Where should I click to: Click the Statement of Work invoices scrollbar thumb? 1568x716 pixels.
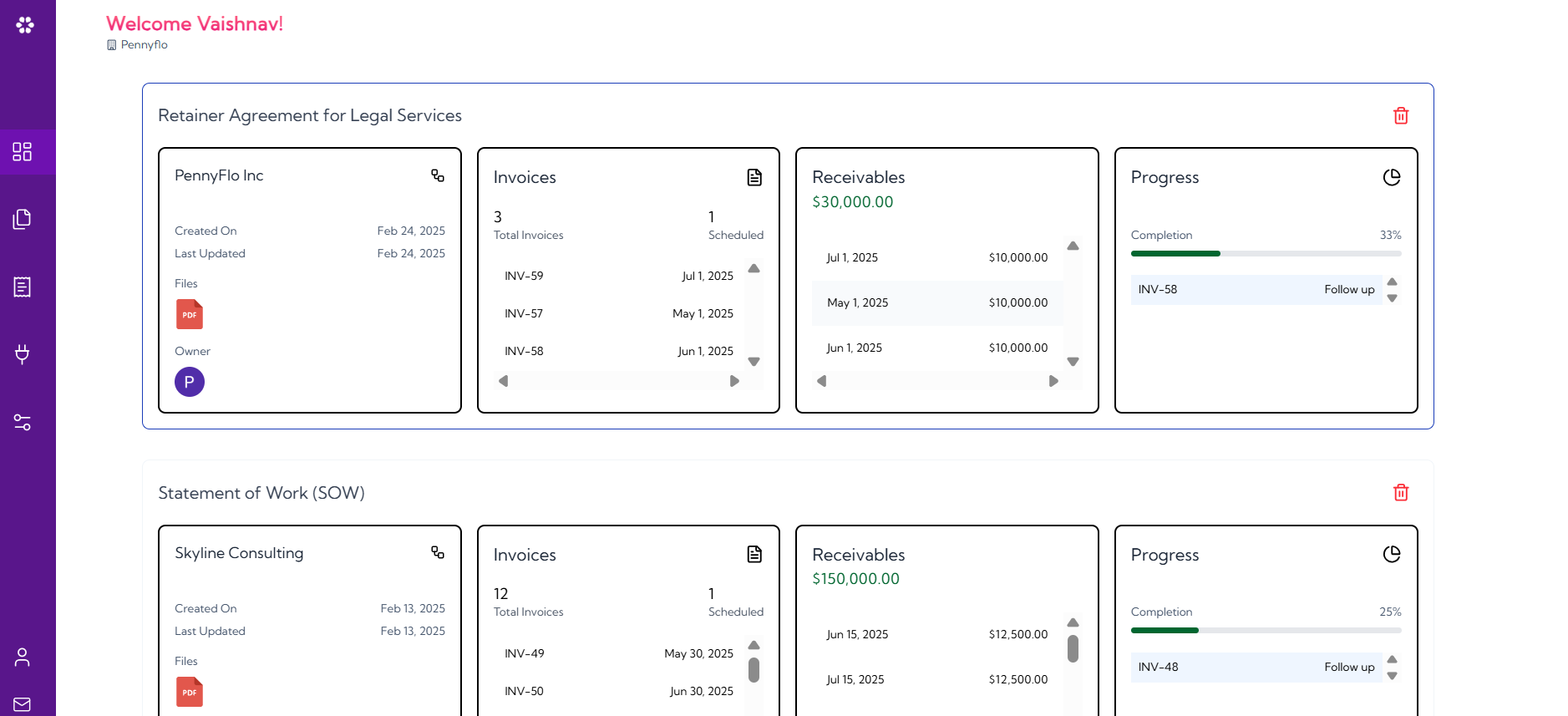tap(754, 670)
